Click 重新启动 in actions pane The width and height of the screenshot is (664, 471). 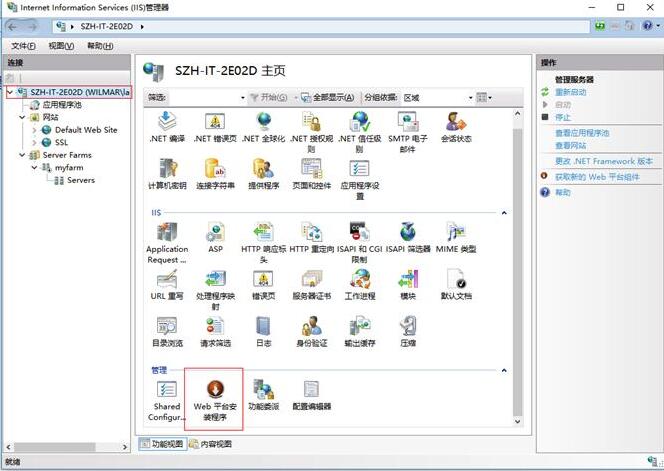pos(570,92)
